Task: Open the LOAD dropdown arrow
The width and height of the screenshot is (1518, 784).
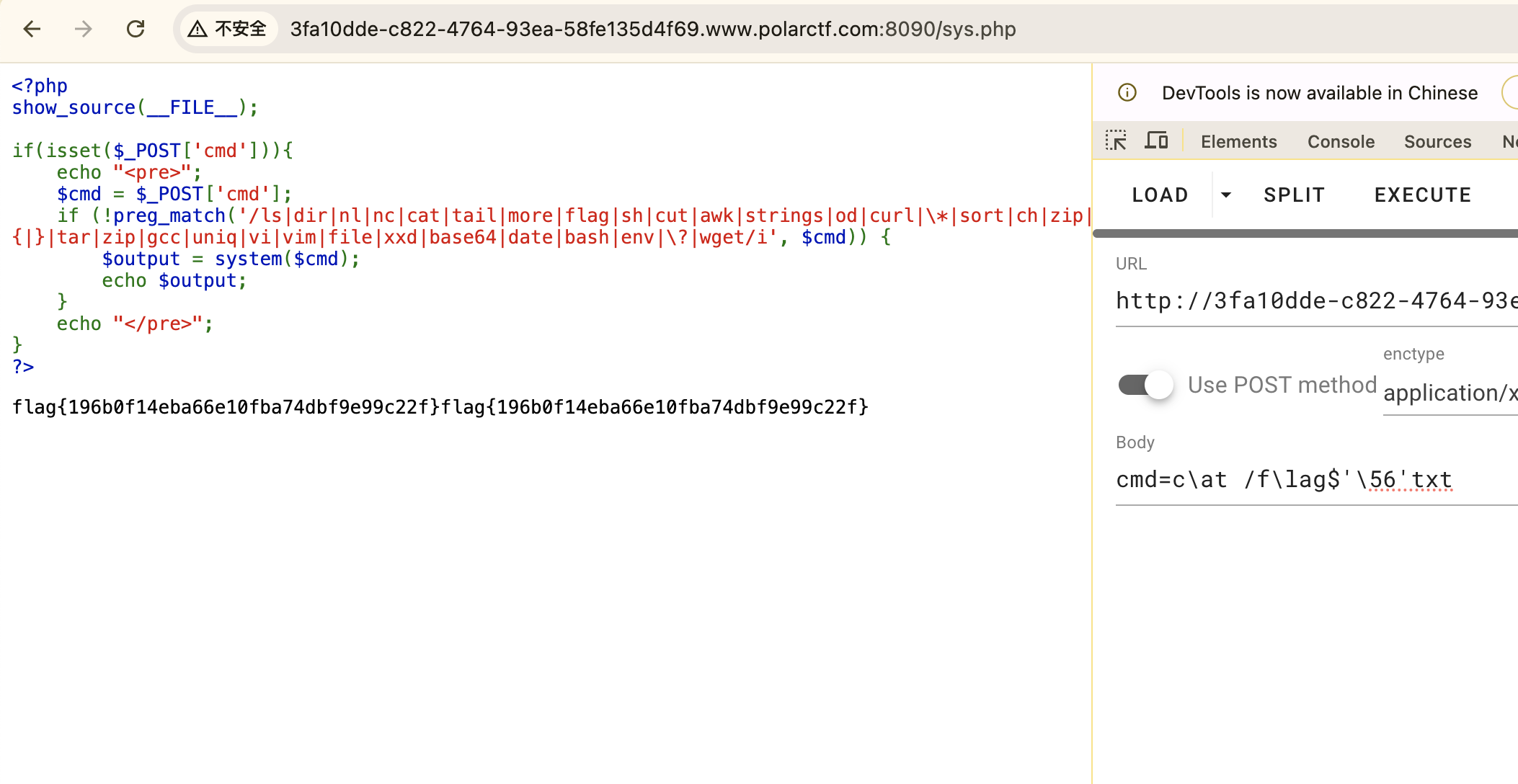Action: [1225, 195]
